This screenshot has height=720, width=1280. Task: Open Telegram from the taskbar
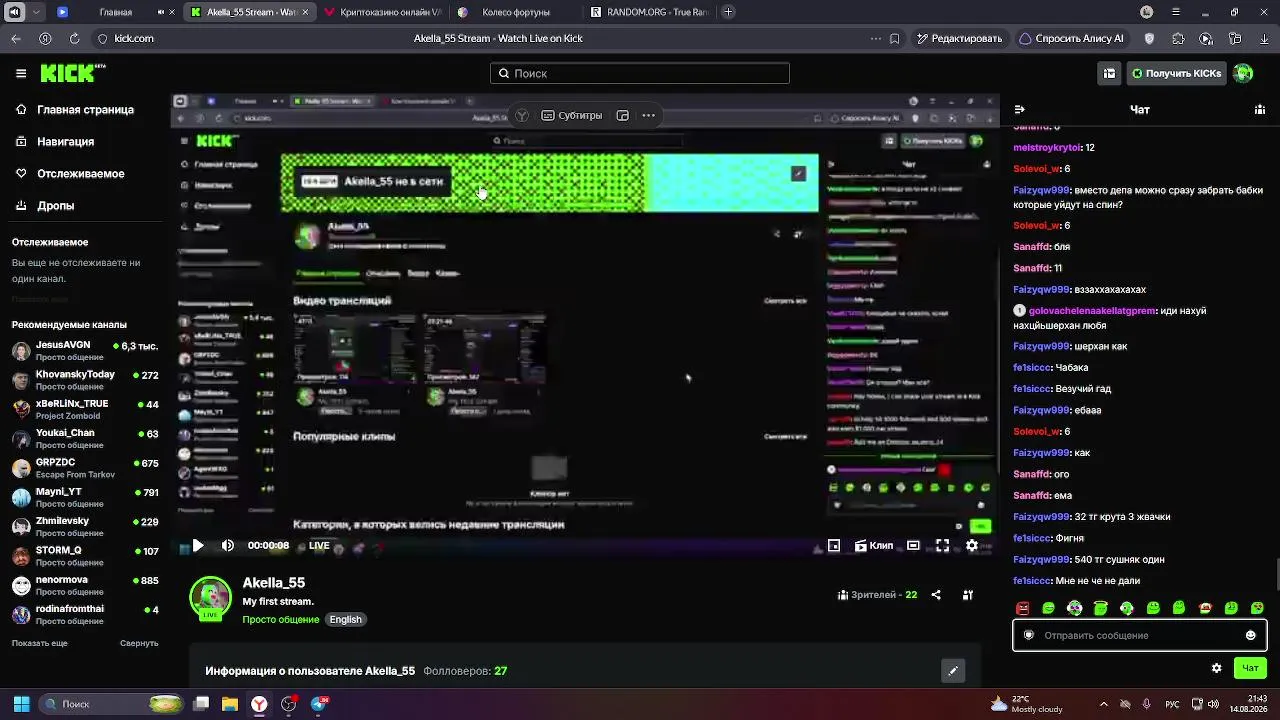(319, 704)
